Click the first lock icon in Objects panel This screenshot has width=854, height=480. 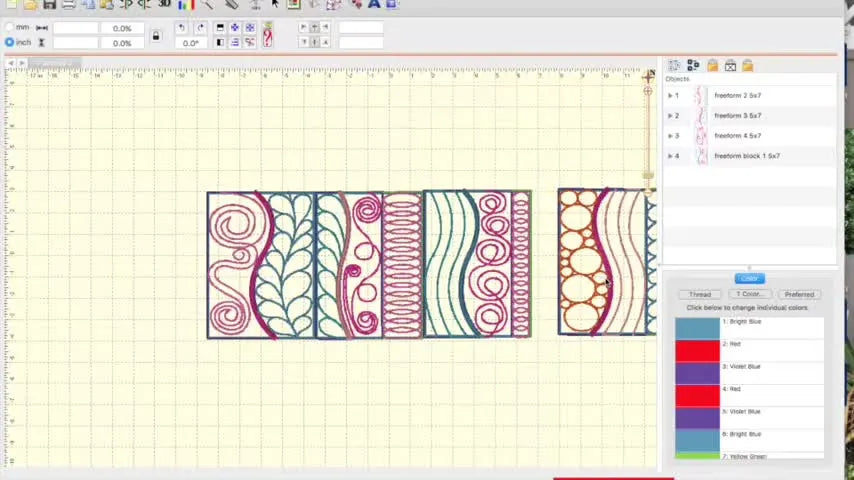click(x=712, y=65)
